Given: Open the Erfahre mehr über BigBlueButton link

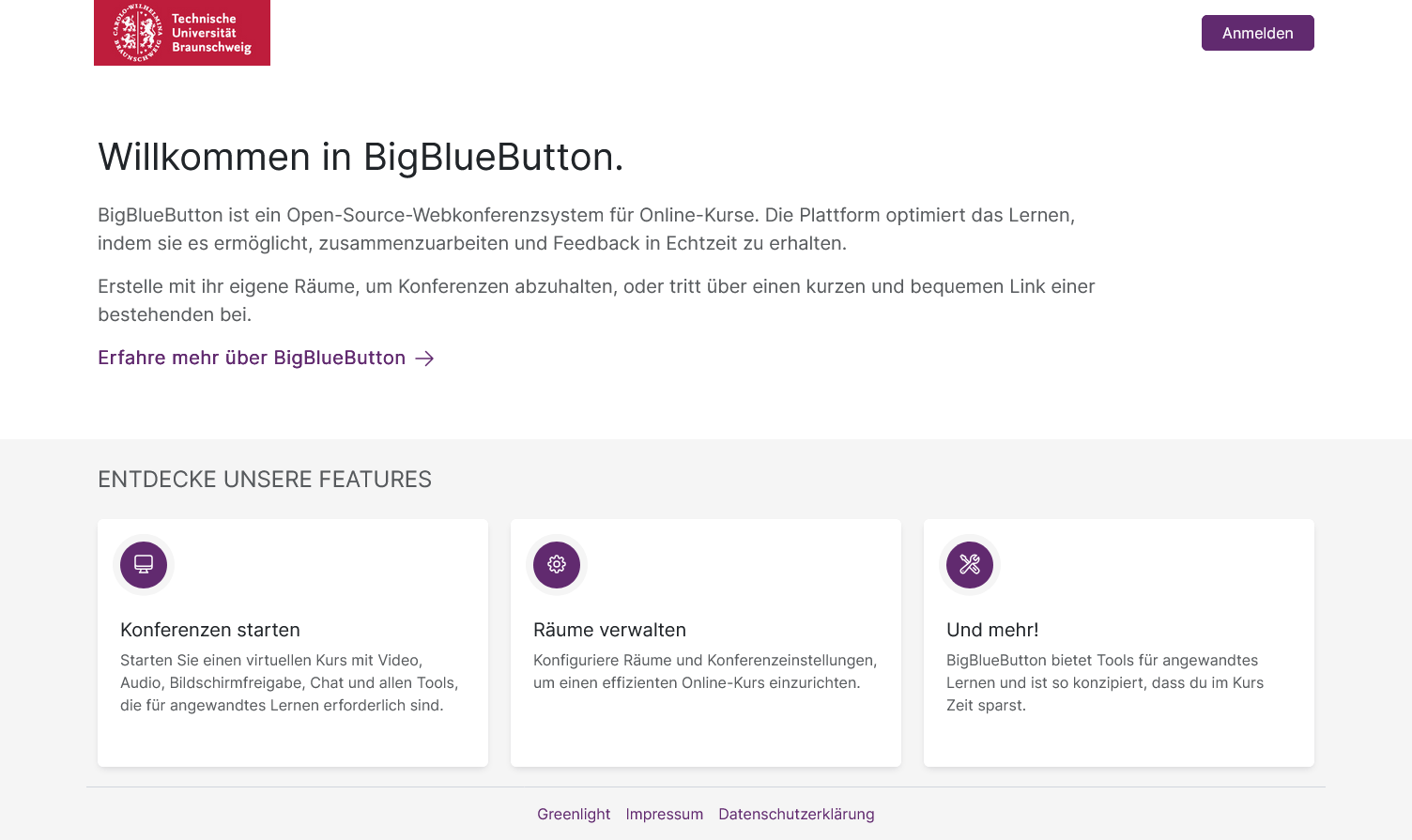Looking at the screenshot, I should pos(266,358).
